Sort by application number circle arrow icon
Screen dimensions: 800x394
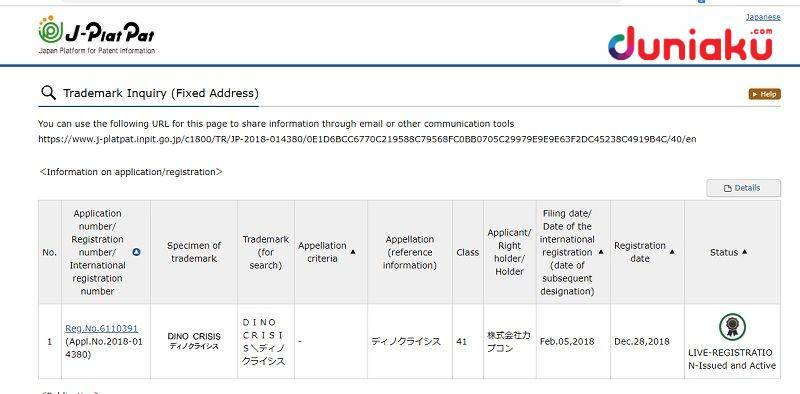pos(136,252)
